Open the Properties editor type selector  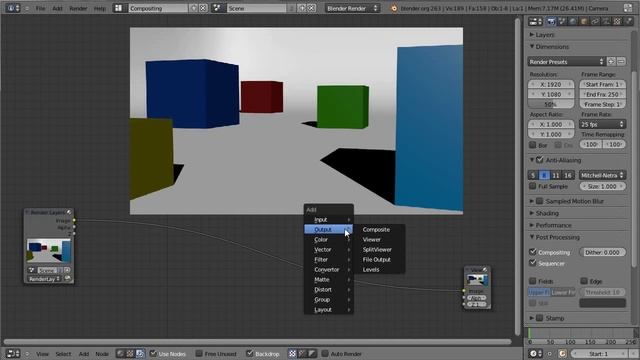coord(536,22)
